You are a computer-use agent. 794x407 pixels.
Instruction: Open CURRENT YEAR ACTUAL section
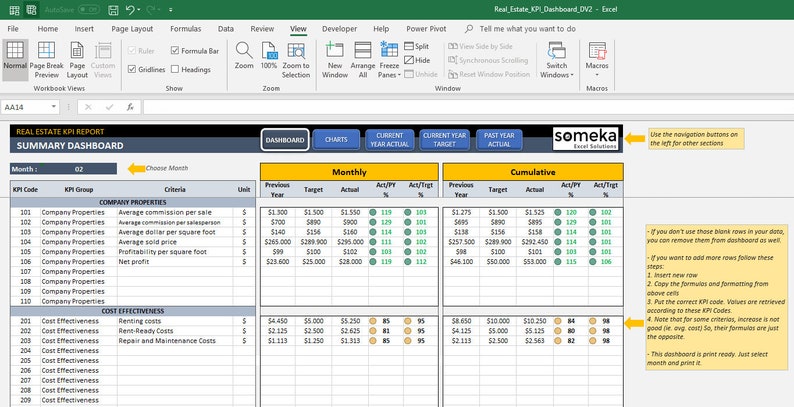(x=390, y=140)
